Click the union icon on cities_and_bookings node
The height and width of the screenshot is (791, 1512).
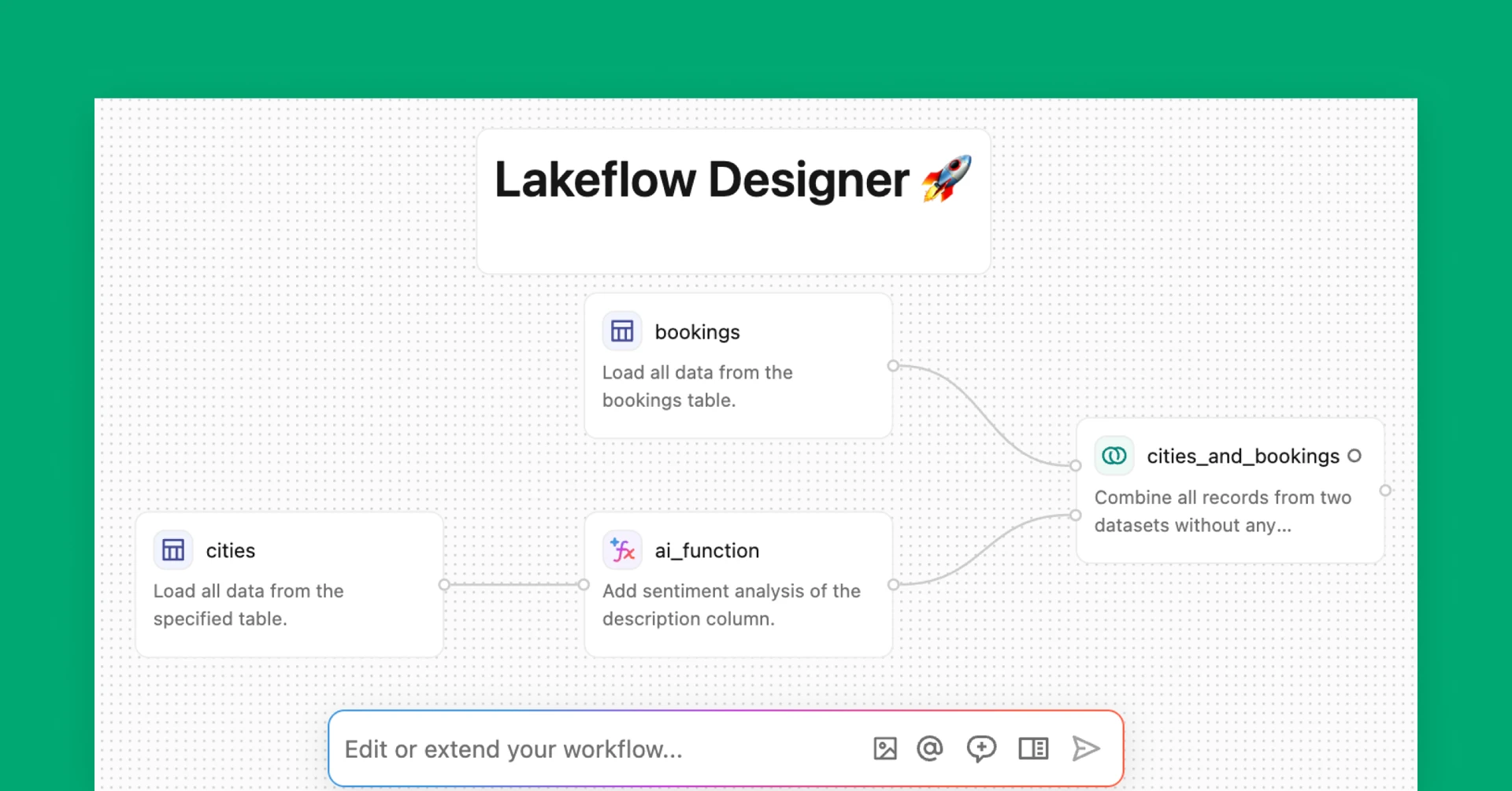tap(1114, 455)
